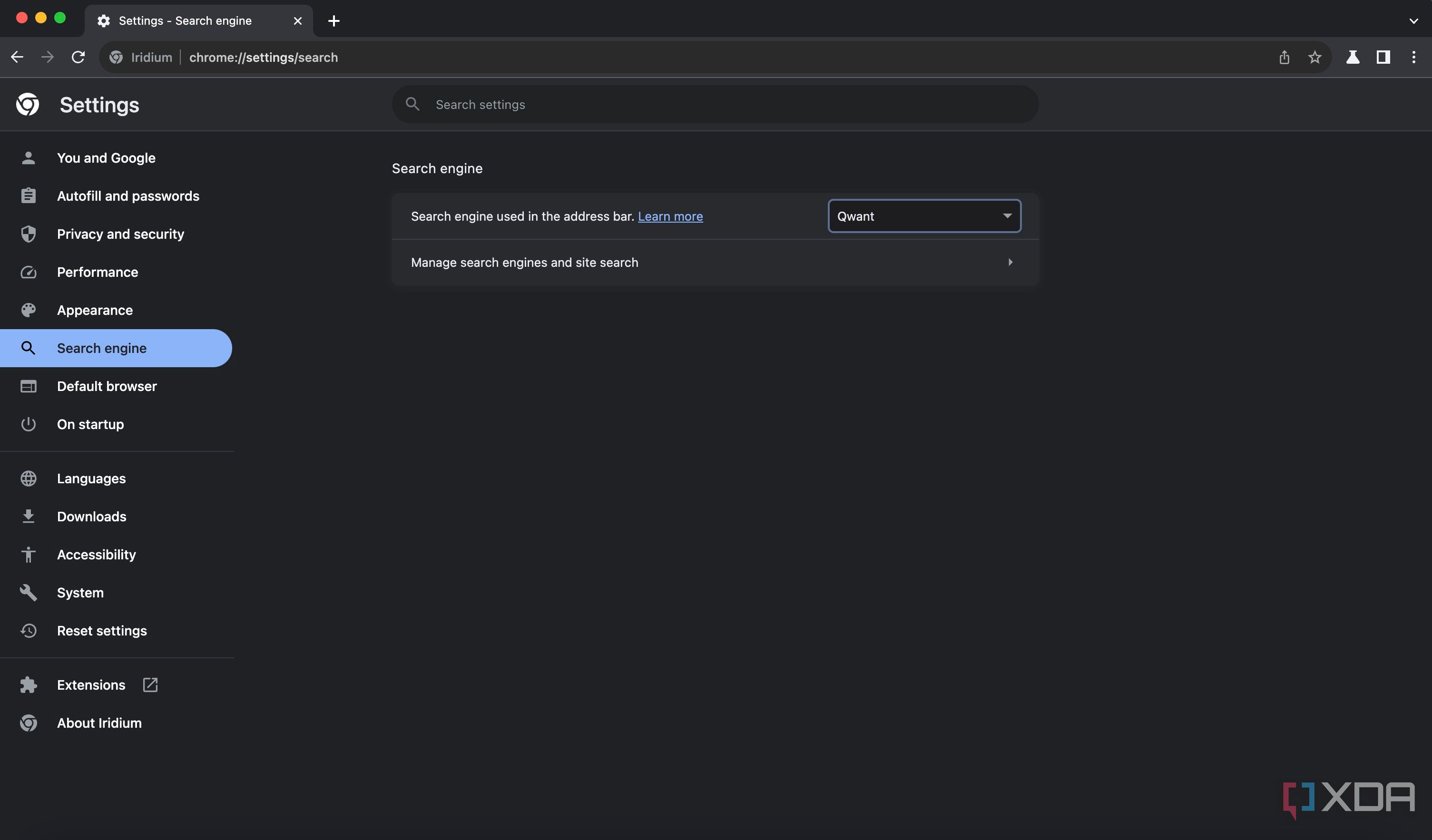Click the forward navigation arrow
The image size is (1432, 840).
pyautogui.click(x=48, y=57)
